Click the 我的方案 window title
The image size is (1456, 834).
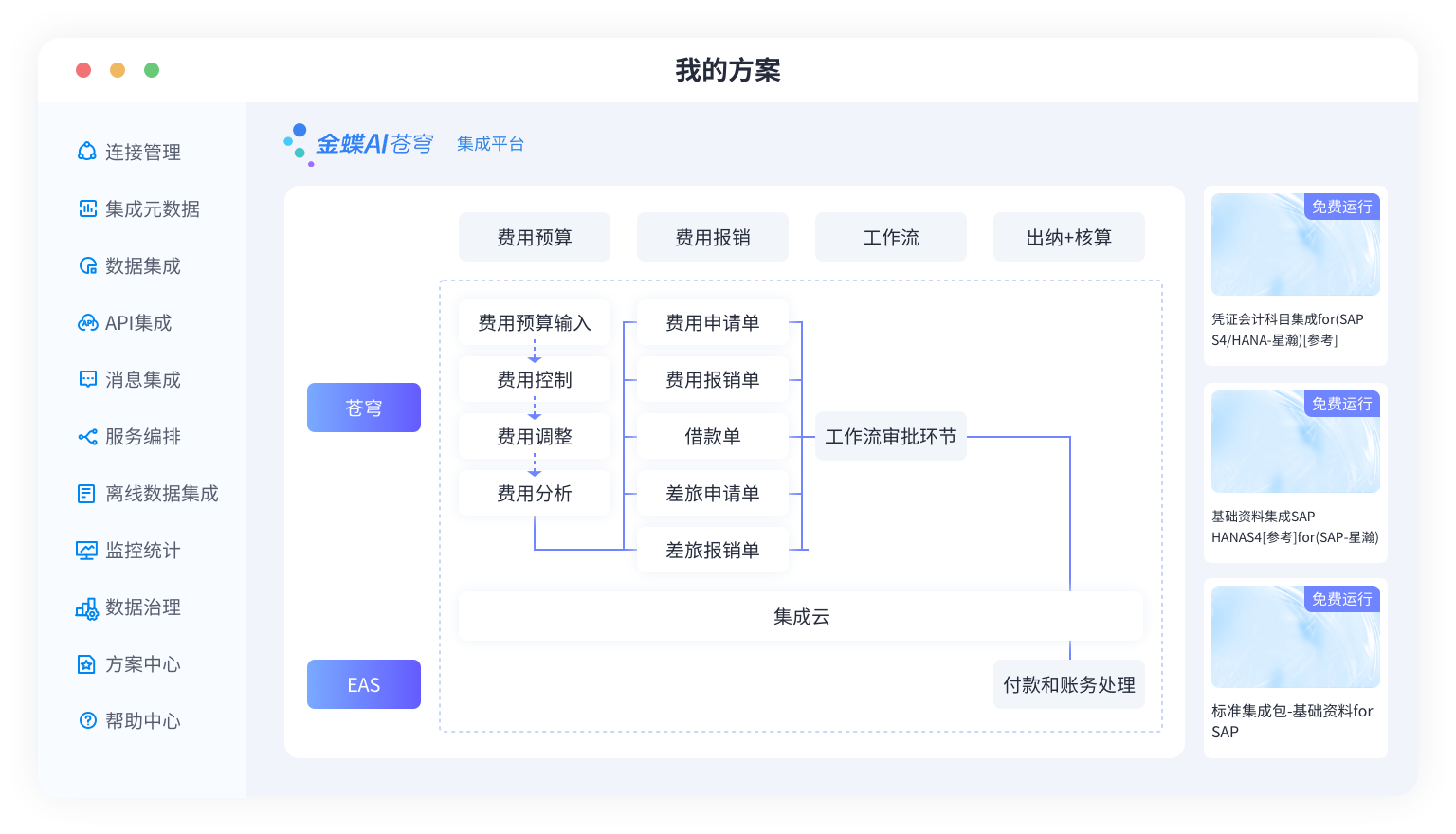click(x=728, y=70)
